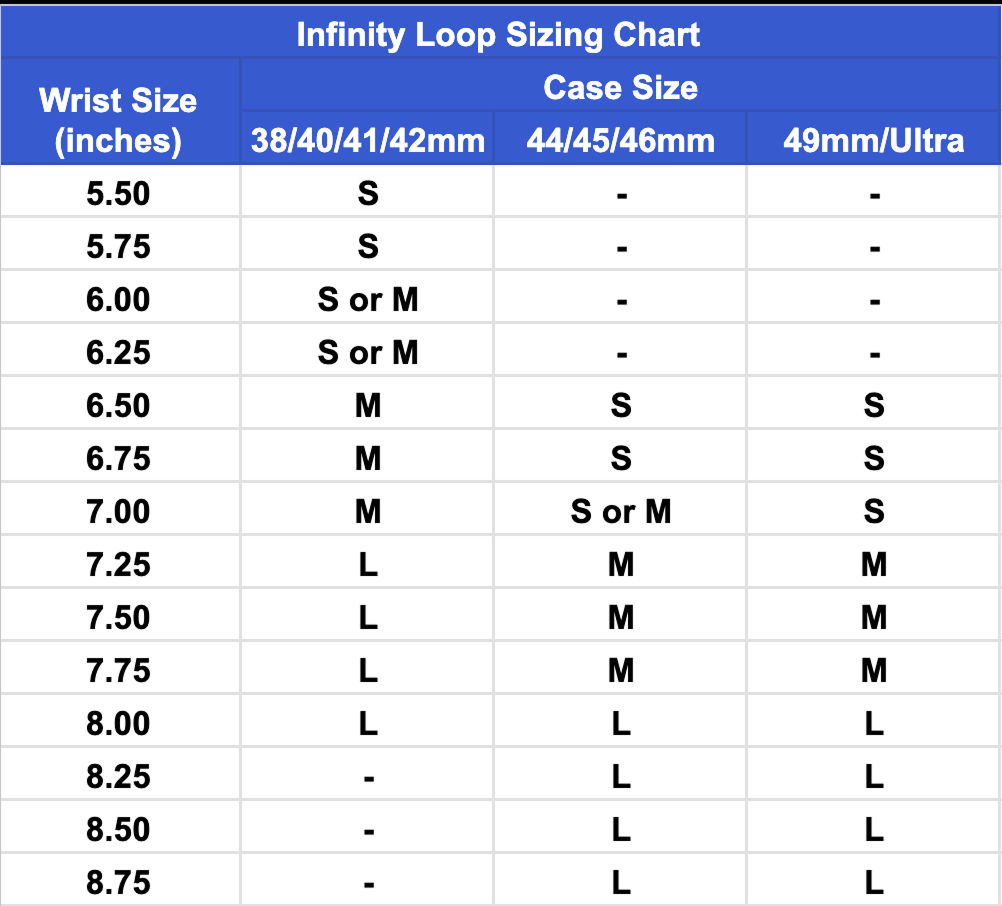Click the 7.00 wrist size cell
The image size is (1002, 906).
point(118,511)
